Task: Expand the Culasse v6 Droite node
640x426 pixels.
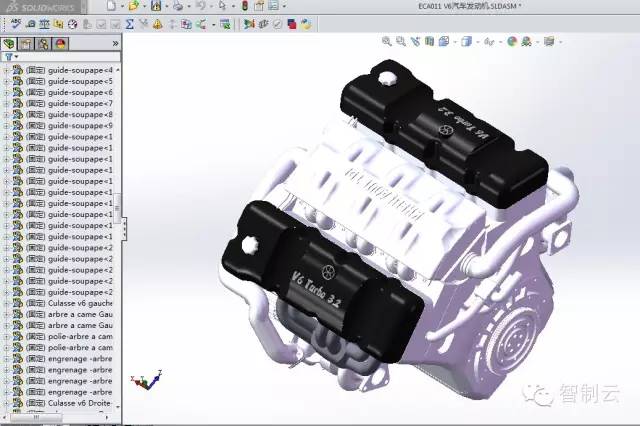Action: pos(6,403)
